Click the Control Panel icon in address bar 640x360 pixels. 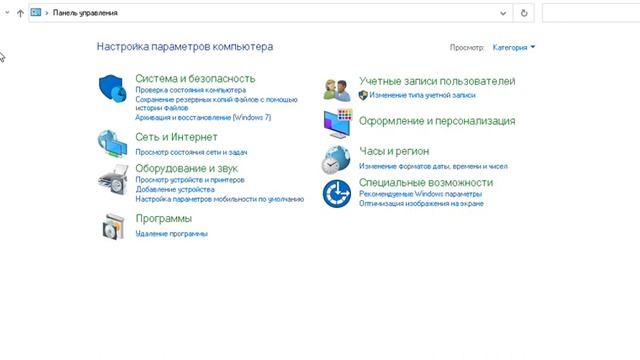36,13
